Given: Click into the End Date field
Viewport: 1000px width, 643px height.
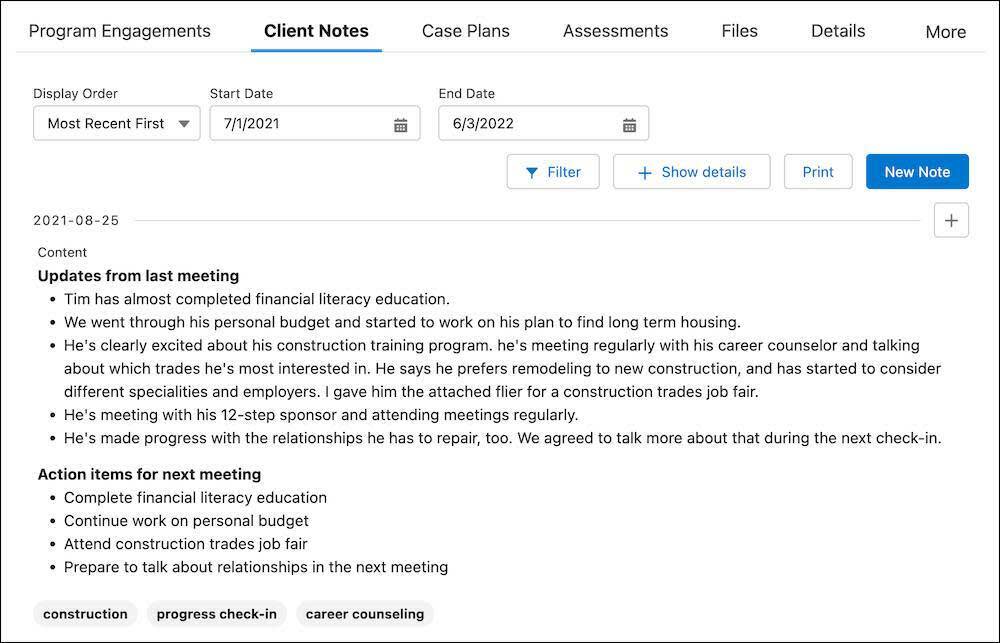Looking at the screenshot, I should coord(530,124).
